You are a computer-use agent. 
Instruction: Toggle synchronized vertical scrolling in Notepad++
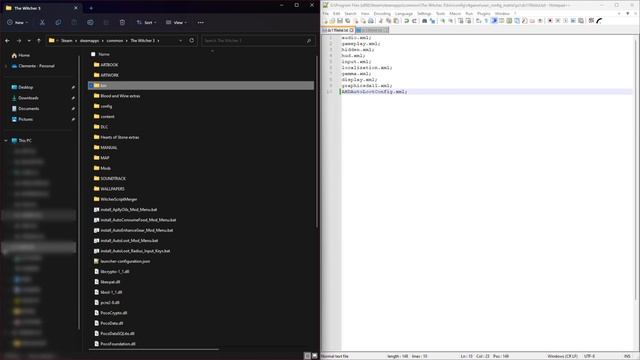461,21
